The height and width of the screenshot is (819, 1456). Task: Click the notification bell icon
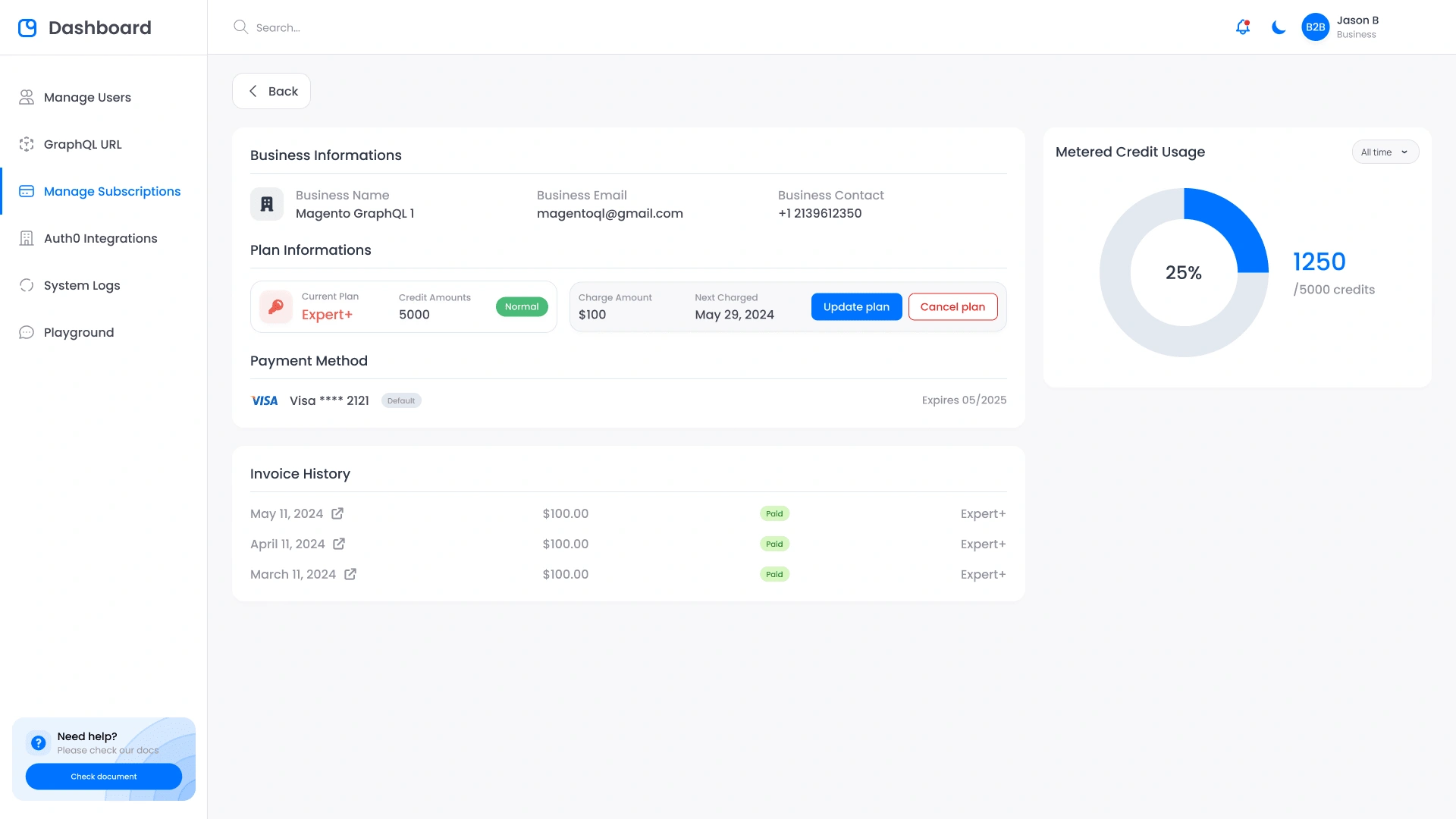tap(1242, 27)
